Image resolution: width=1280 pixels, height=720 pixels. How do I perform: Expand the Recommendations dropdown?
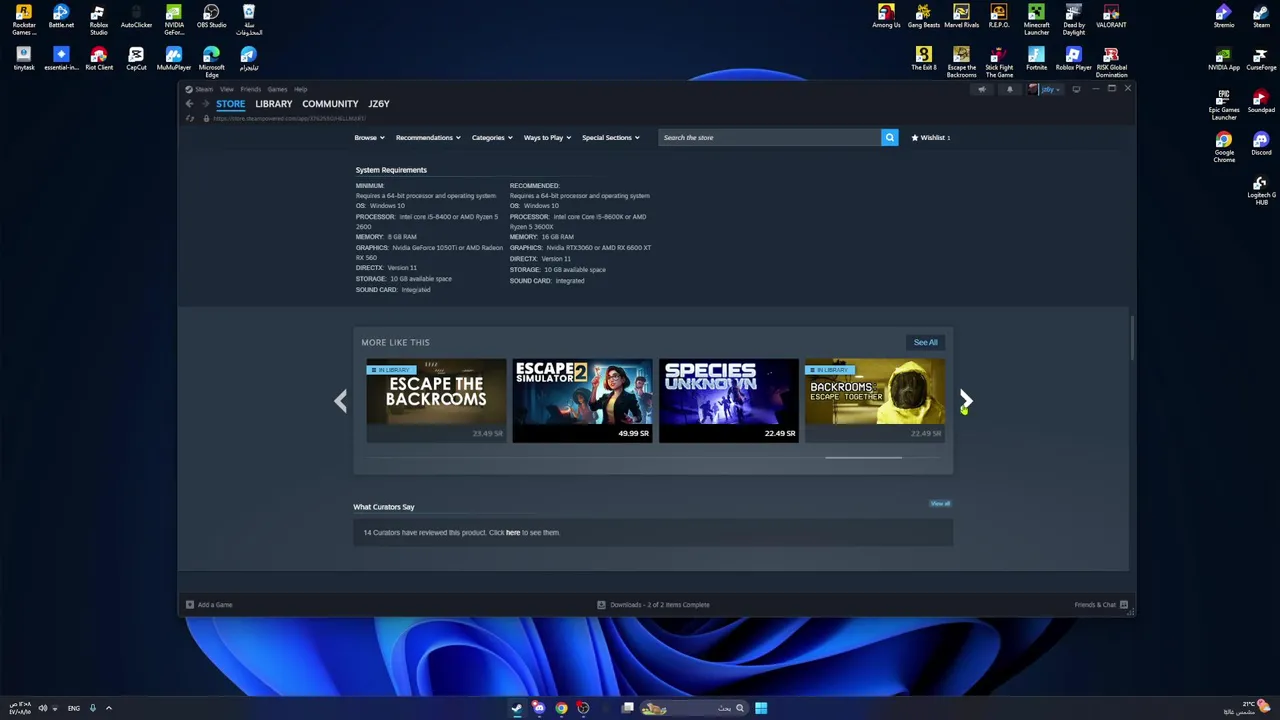(428, 137)
